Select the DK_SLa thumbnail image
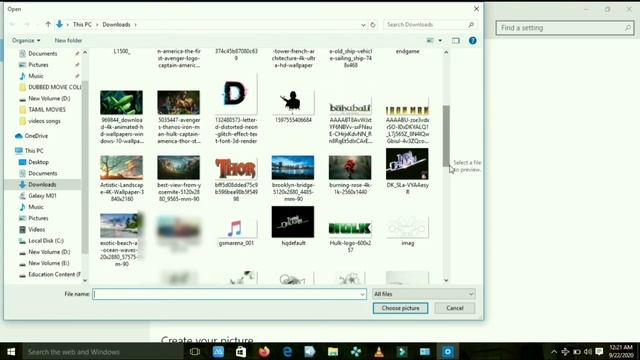 point(407,164)
